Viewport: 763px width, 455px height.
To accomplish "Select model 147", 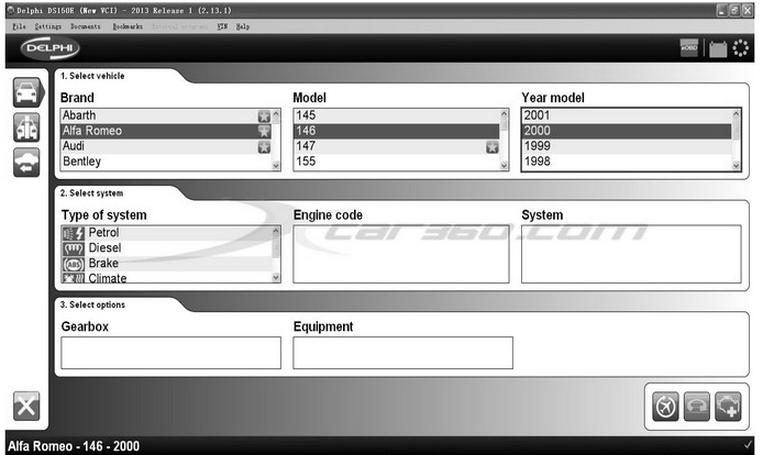I will coord(397,146).
